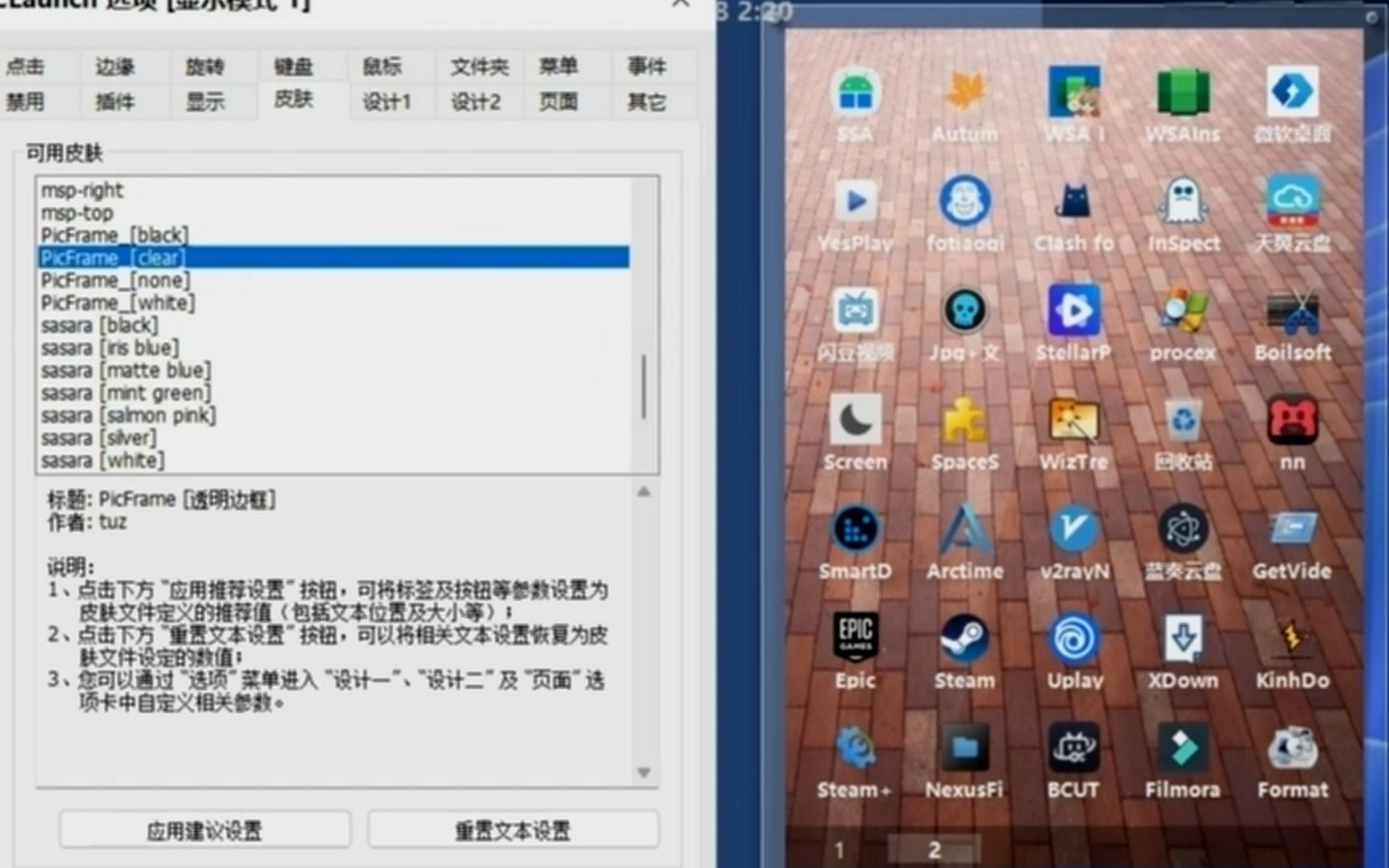This screenshot has height=868, width=1389.
Task: Open the Boilsoft scissors icon
Action: point(1293,310)
